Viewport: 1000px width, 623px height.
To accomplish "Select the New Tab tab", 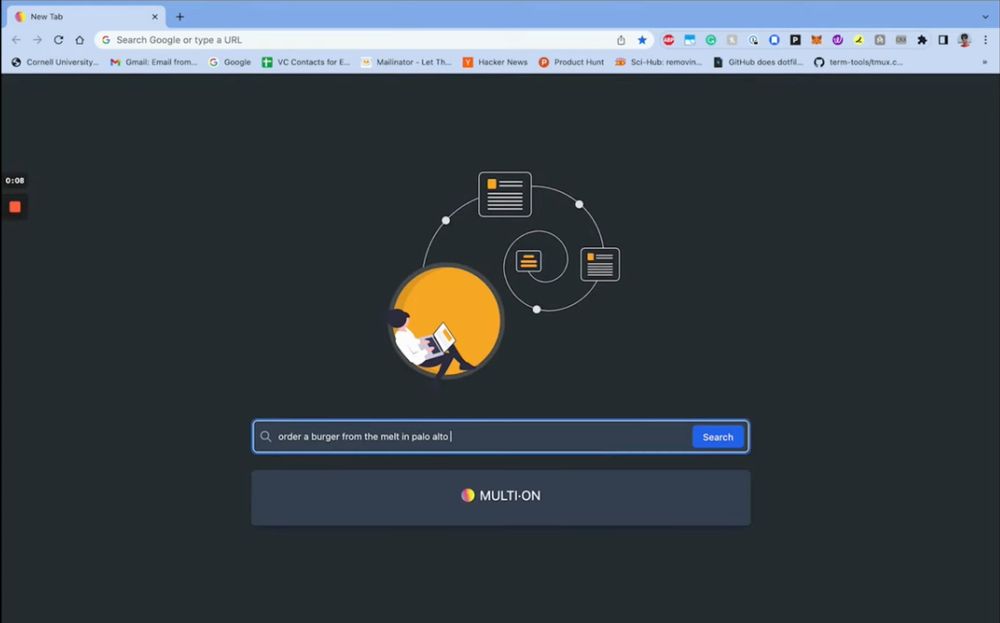I will (86, 17).
